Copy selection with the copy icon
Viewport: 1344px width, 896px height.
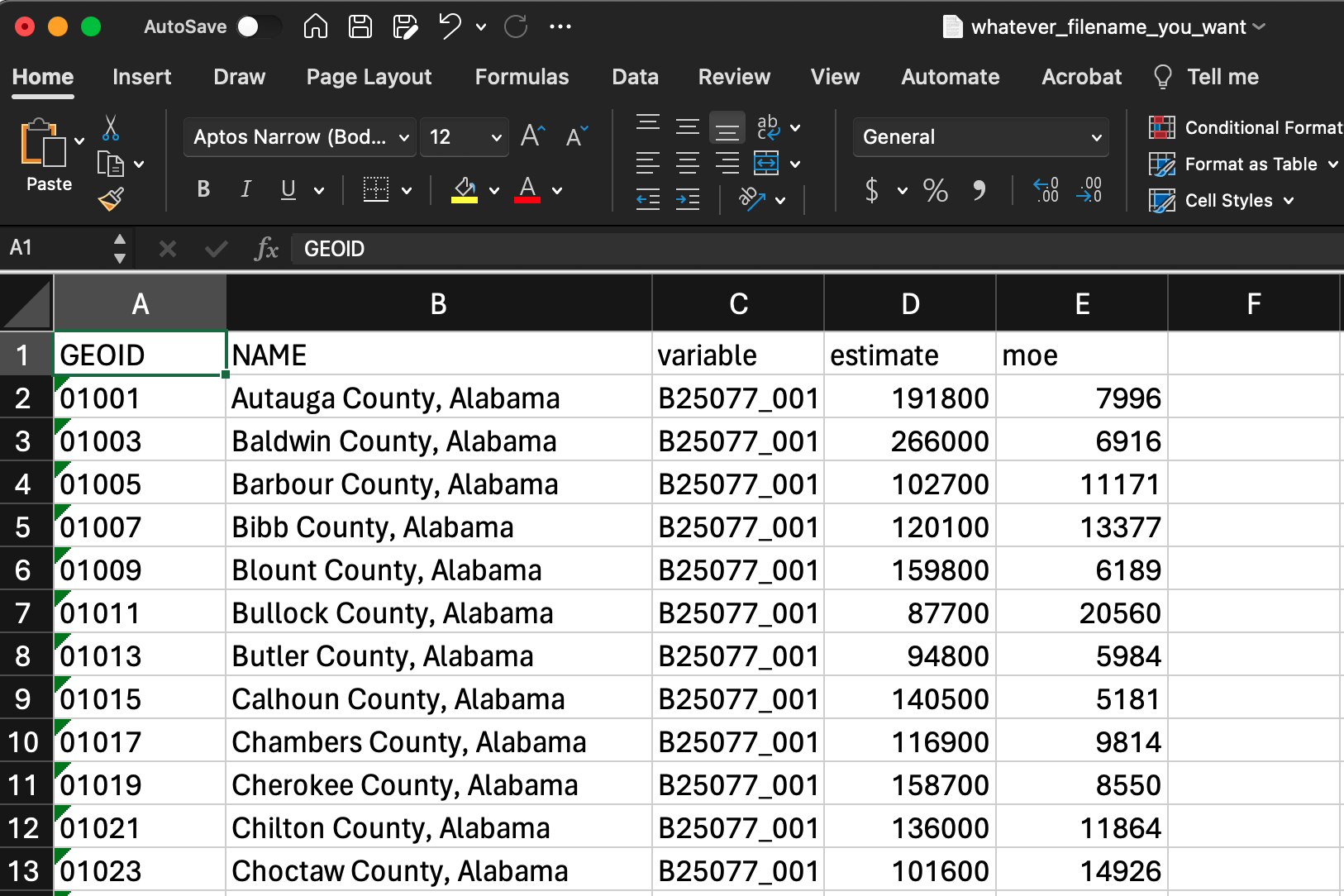tap(111, 164)
